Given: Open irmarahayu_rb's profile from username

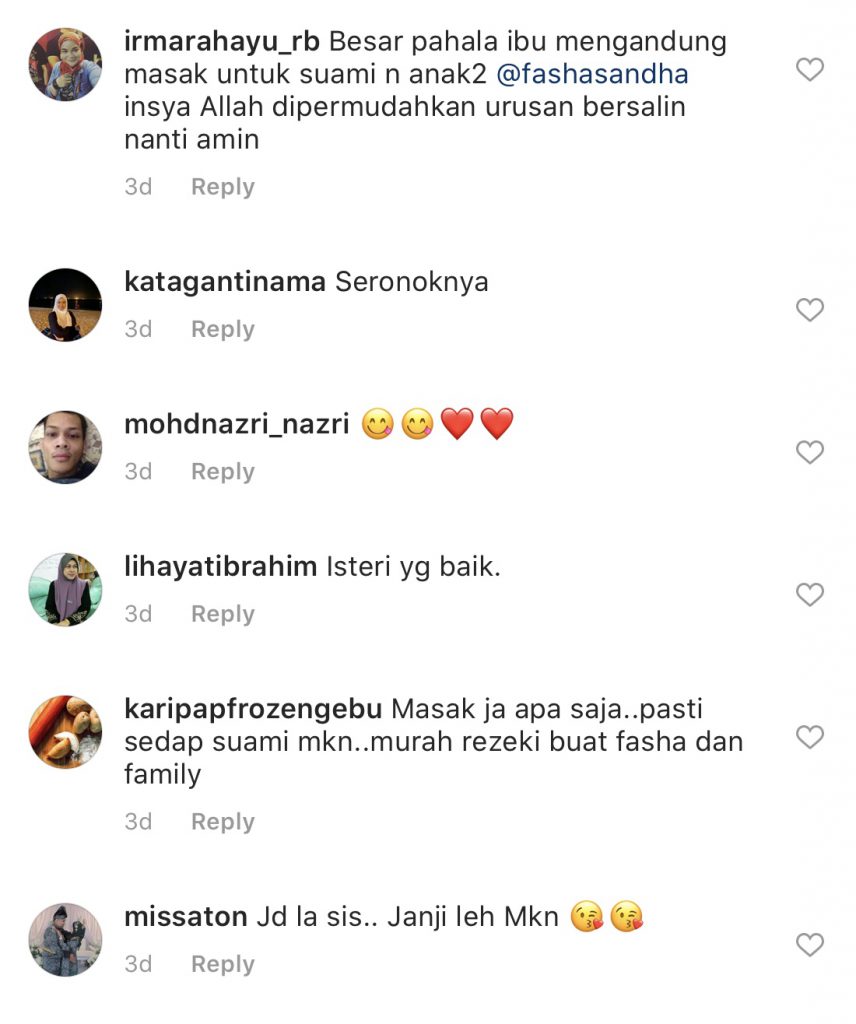Looking at the screenshot, I should [222, 42].
